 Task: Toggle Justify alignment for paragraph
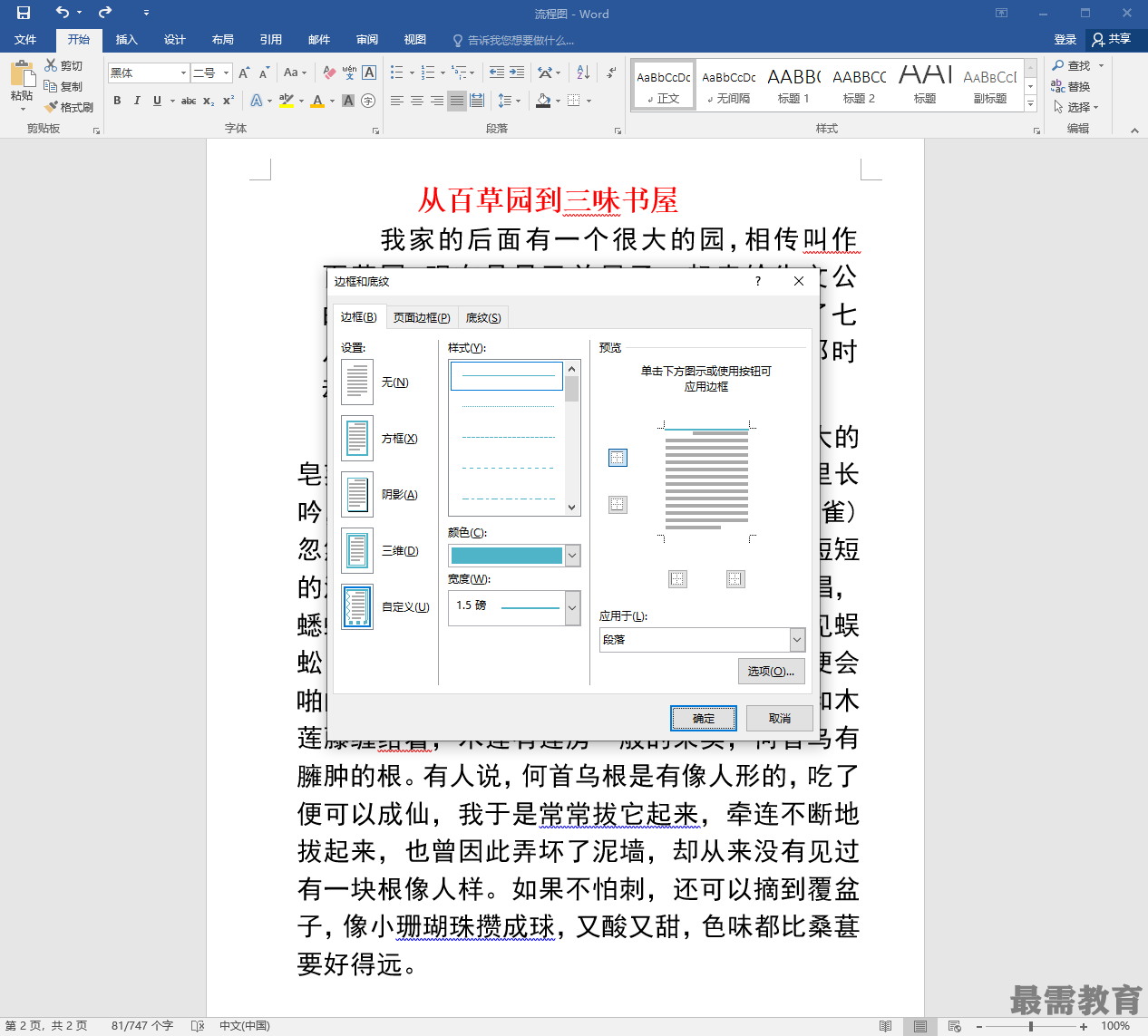point(457,101)
